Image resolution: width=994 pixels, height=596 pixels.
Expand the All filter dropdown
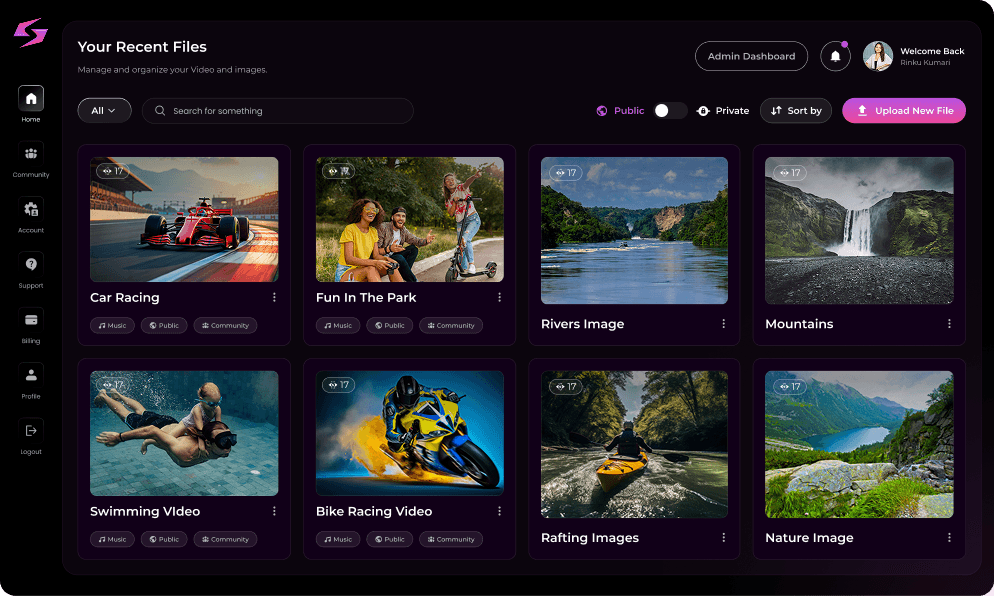coord(104,111)
